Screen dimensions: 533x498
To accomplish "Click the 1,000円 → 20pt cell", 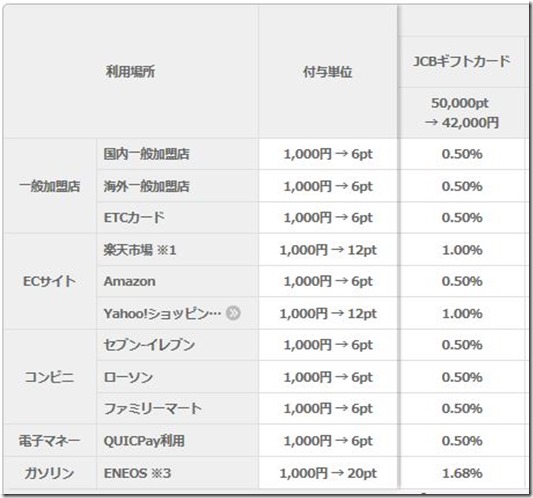I will 328,473.
